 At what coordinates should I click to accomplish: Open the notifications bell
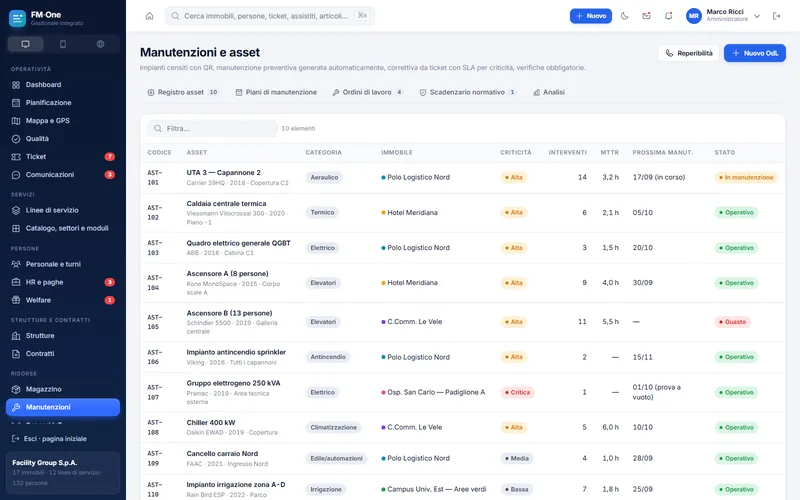[668, 16]
